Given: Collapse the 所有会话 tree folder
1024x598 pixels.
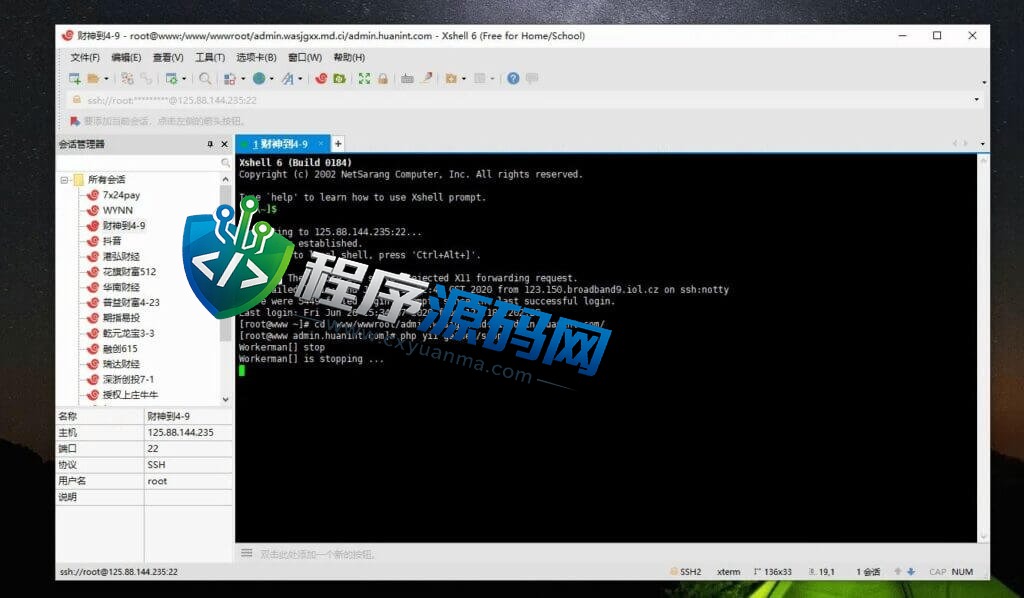Looking at the screenshot, I should (x=64, y=180).
